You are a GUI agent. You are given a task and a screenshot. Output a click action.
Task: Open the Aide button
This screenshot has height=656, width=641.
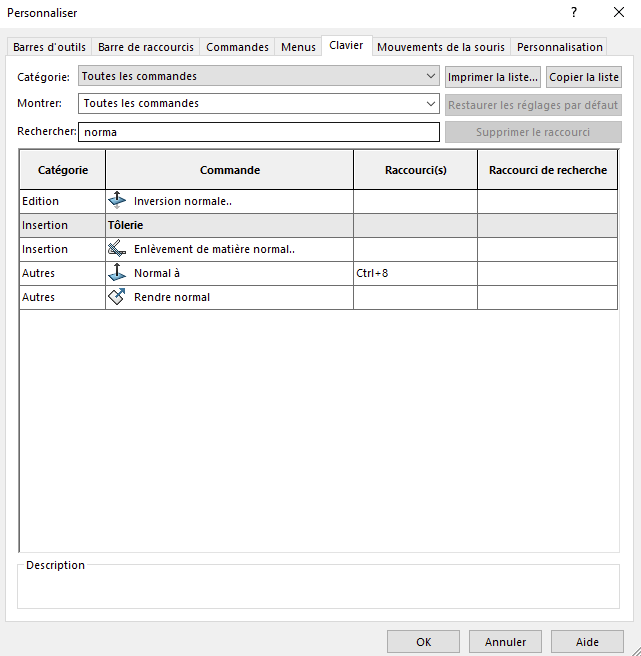tap(587, 642)
